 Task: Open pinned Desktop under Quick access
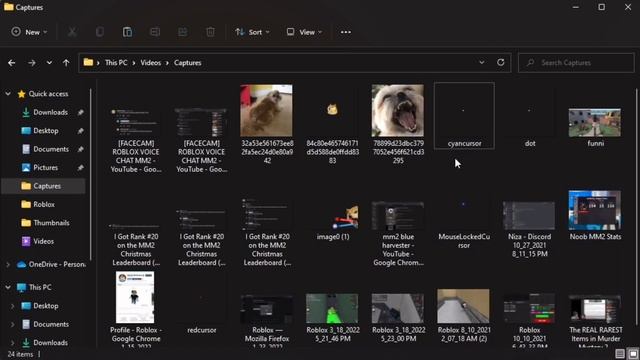point(46,131)
